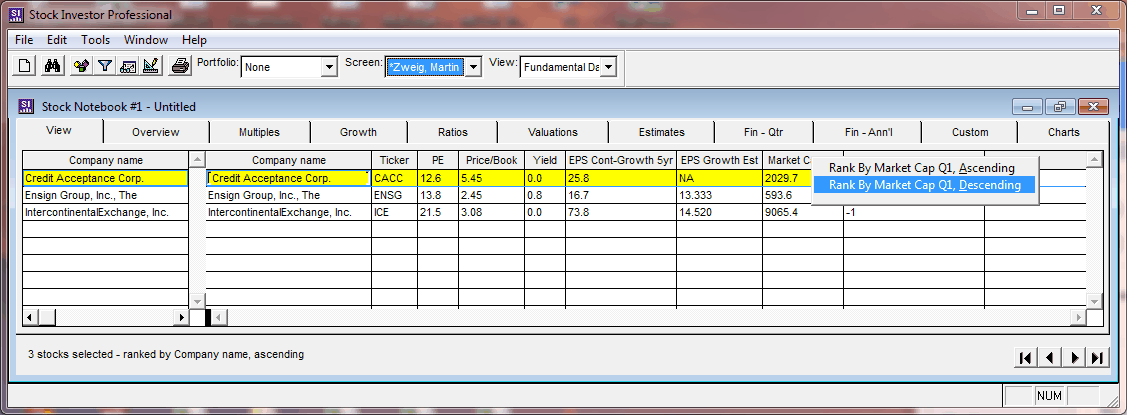Open the Tools menu
The height and width of the screenshot is (415, 1127).
pyautogui.click(x=96, y=40)
